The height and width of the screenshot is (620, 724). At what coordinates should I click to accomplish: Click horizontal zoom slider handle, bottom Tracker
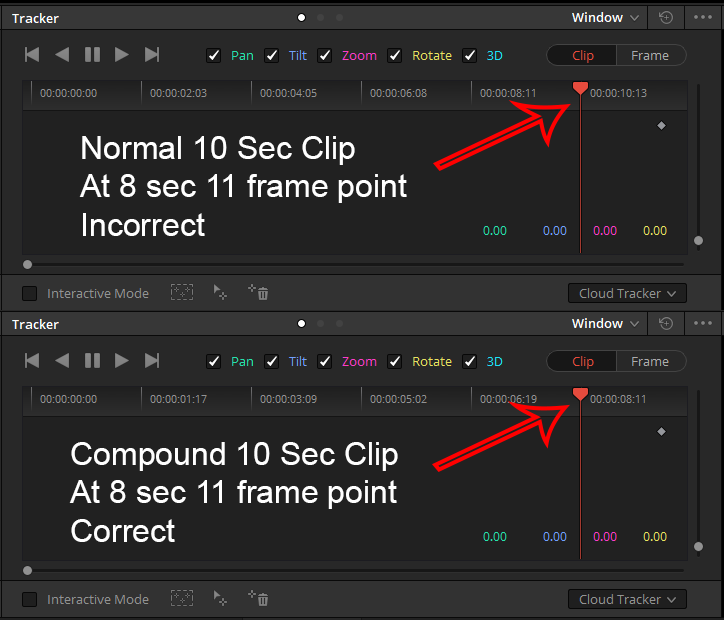pos(28,571)
